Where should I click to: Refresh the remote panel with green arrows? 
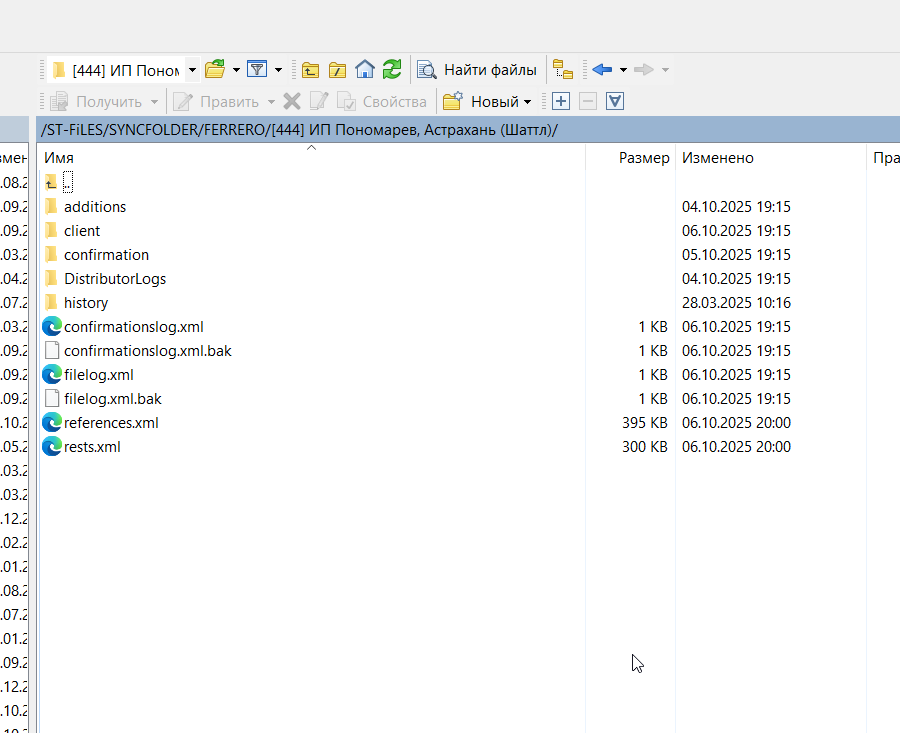pyautogui.click(x=392, y=69)
